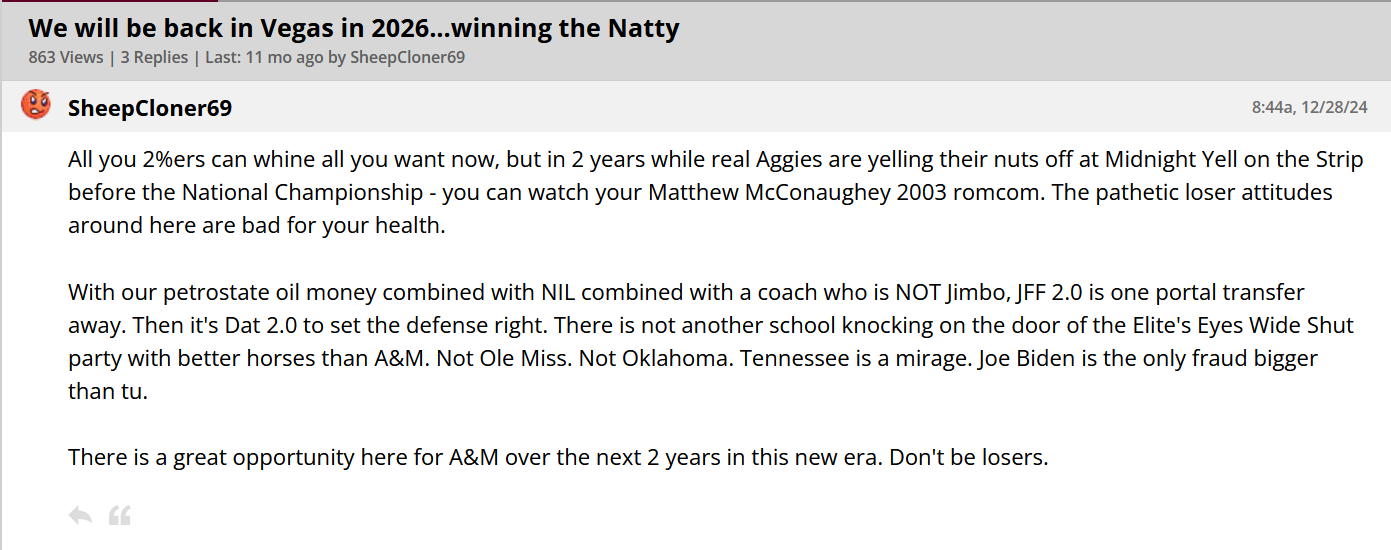Open the thread title 'We will be back in Vegas'
This screenshot has height=550, width=1391.
353,28
